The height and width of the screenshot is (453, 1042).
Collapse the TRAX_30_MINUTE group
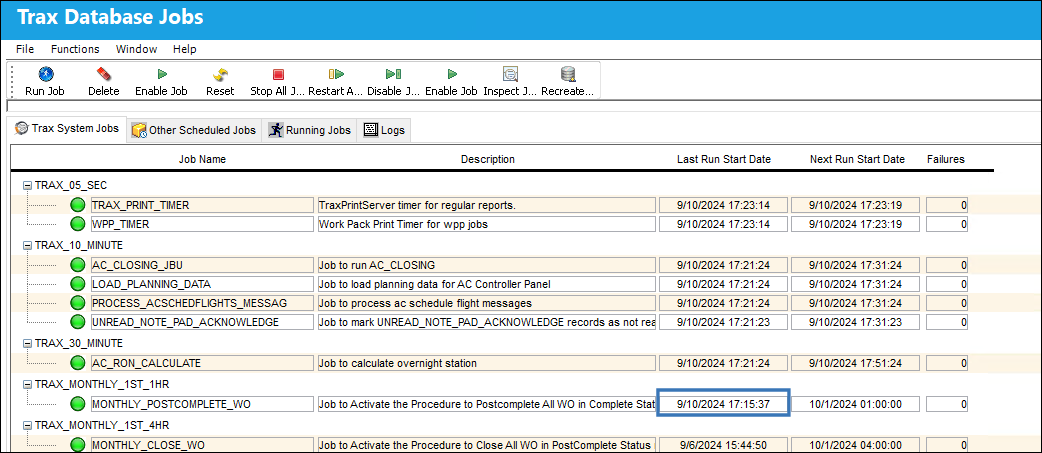pos(27,343)
